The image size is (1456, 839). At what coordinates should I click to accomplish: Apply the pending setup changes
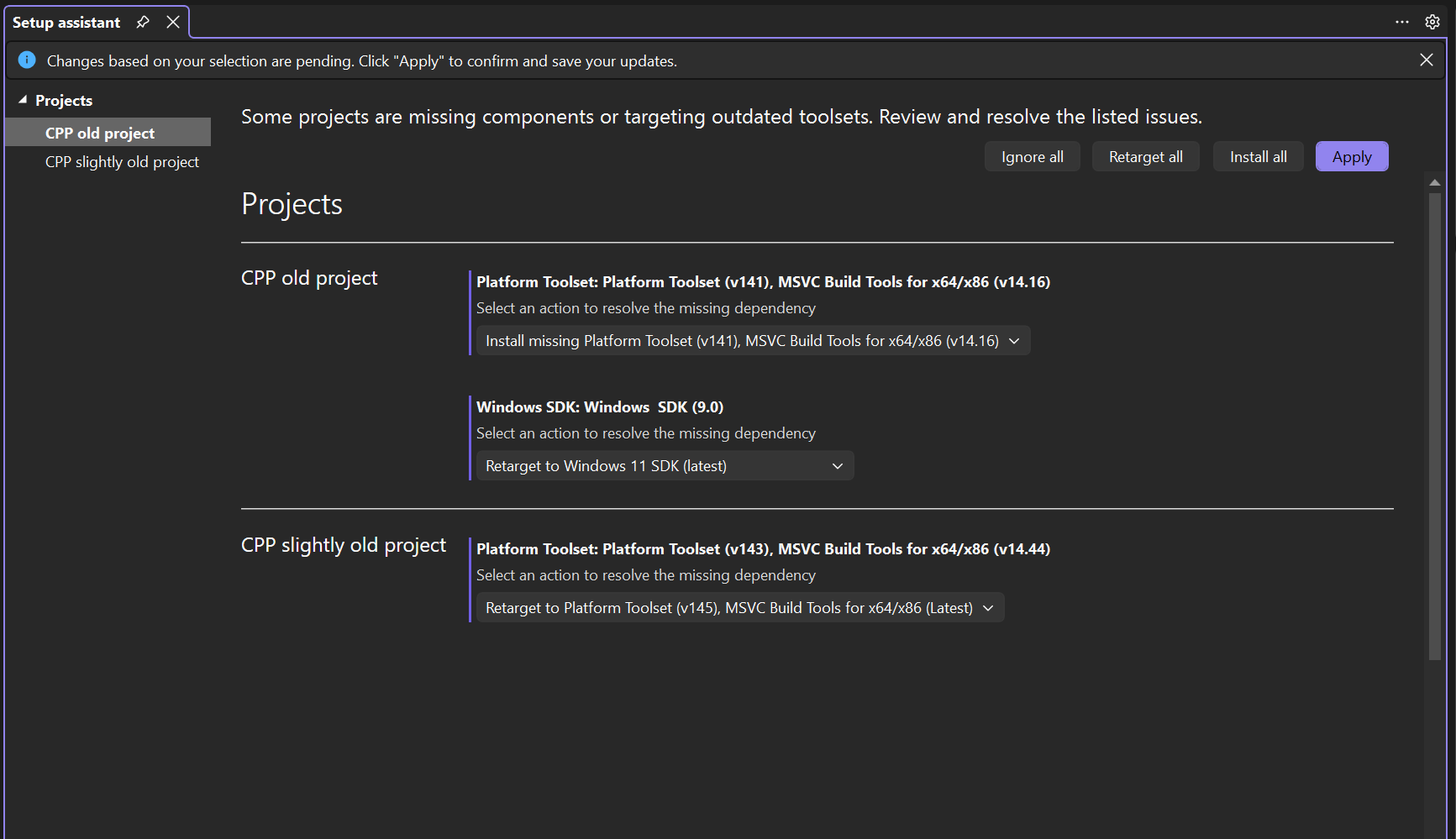tap(1351, 156)
